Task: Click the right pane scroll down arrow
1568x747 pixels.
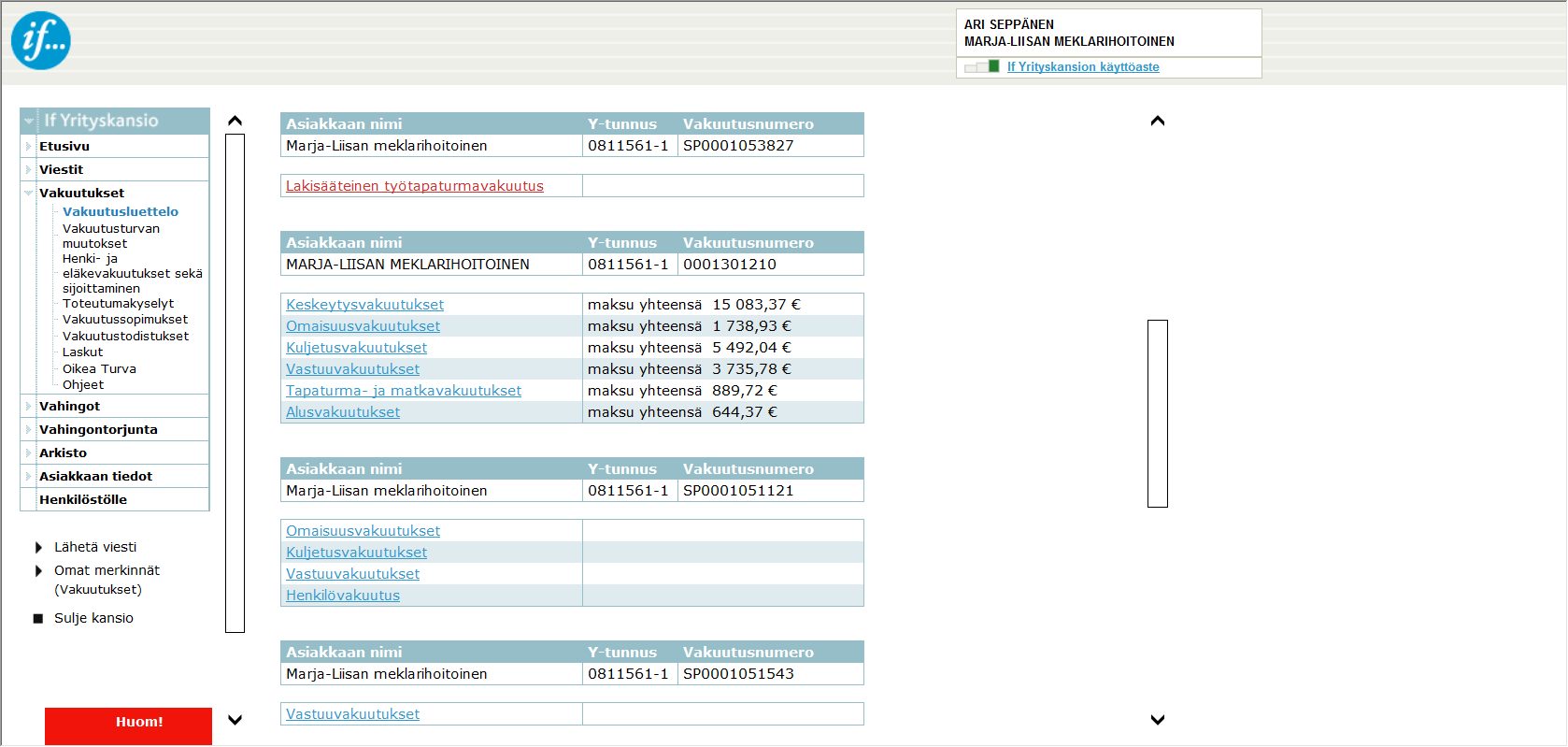Action: tap(1158, 720)
